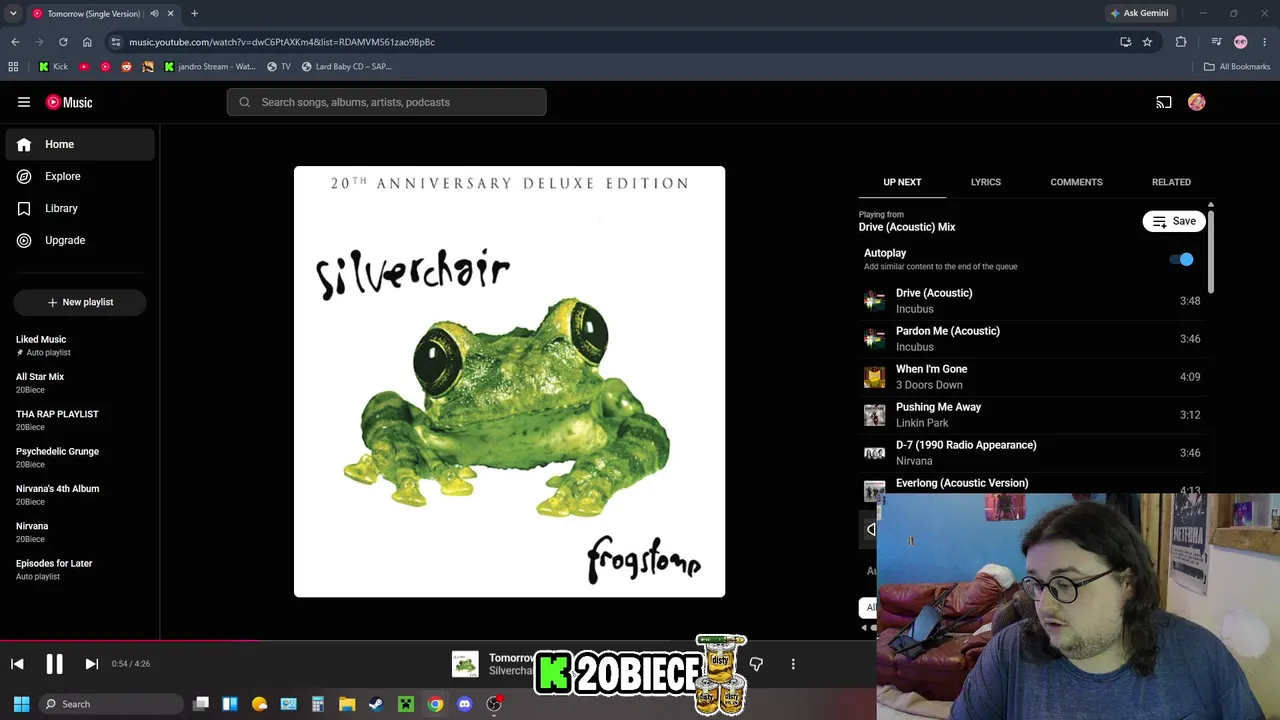The height and width of the screenshot is (720, 1280).
Task: Skip to the next track
Action: (x=91, y=664)
